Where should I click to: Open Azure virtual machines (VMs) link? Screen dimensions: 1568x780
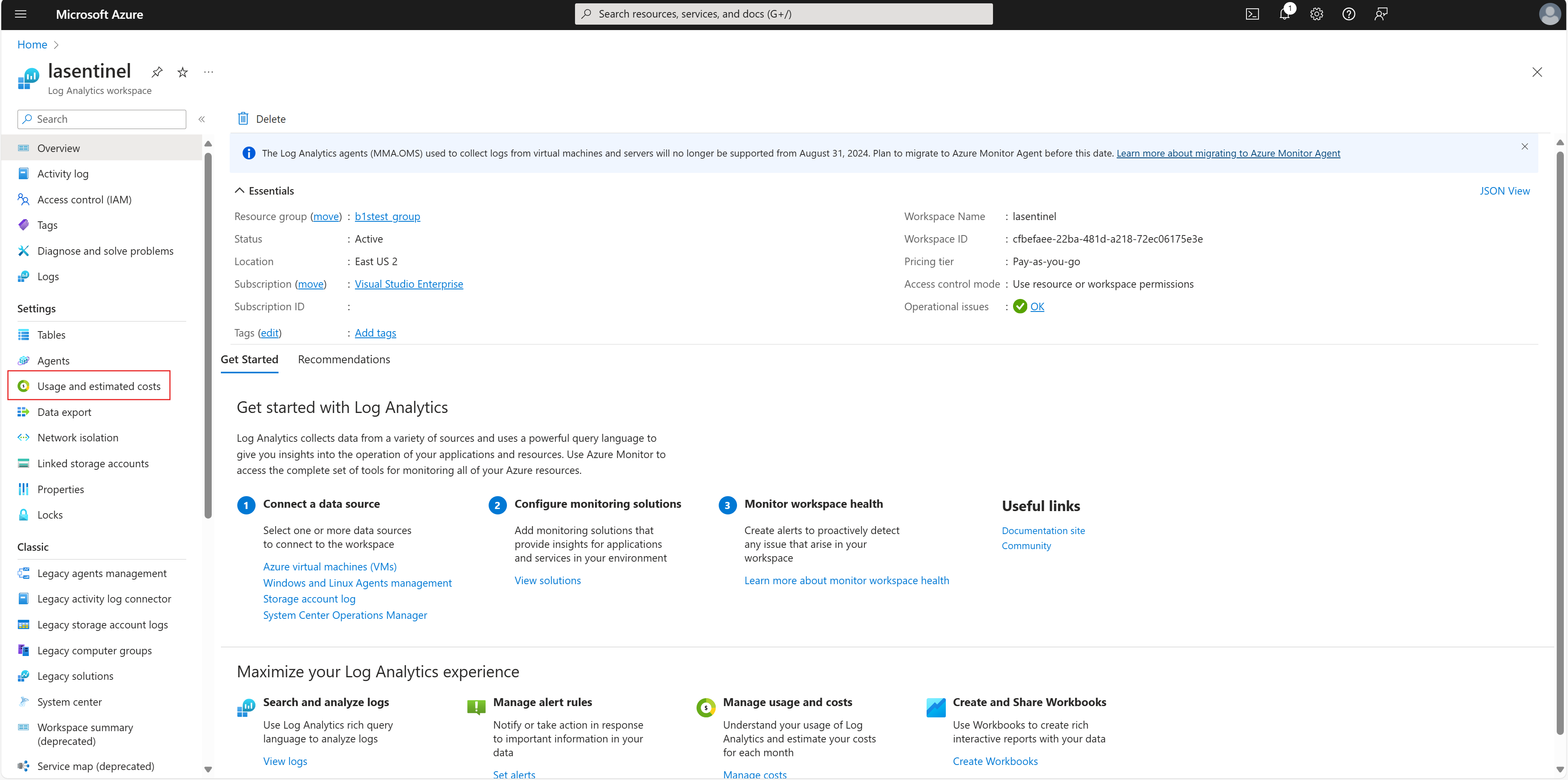[x=329, y=567]
